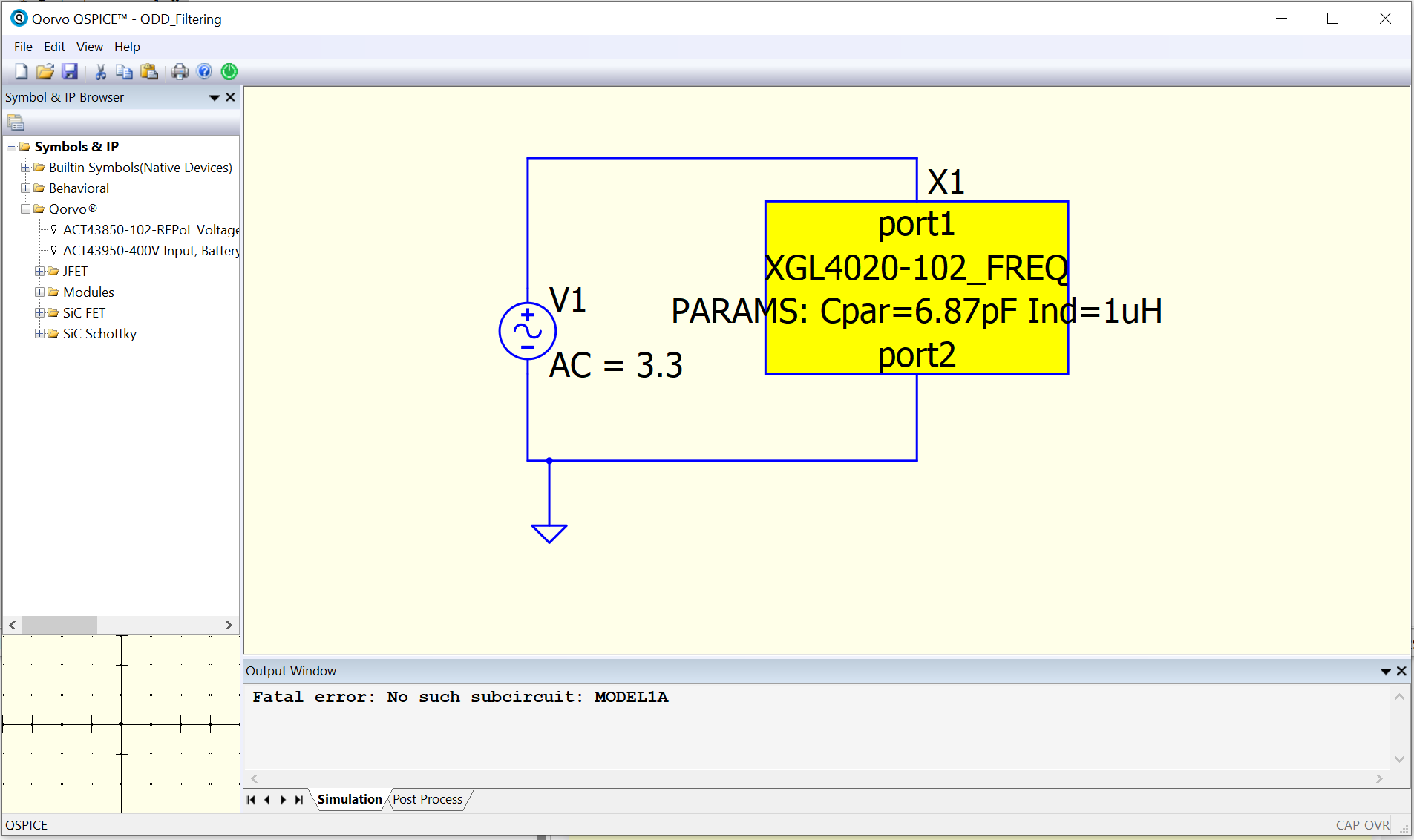Run the simulation with the green power icon
1414x840 pixels.
229,71
